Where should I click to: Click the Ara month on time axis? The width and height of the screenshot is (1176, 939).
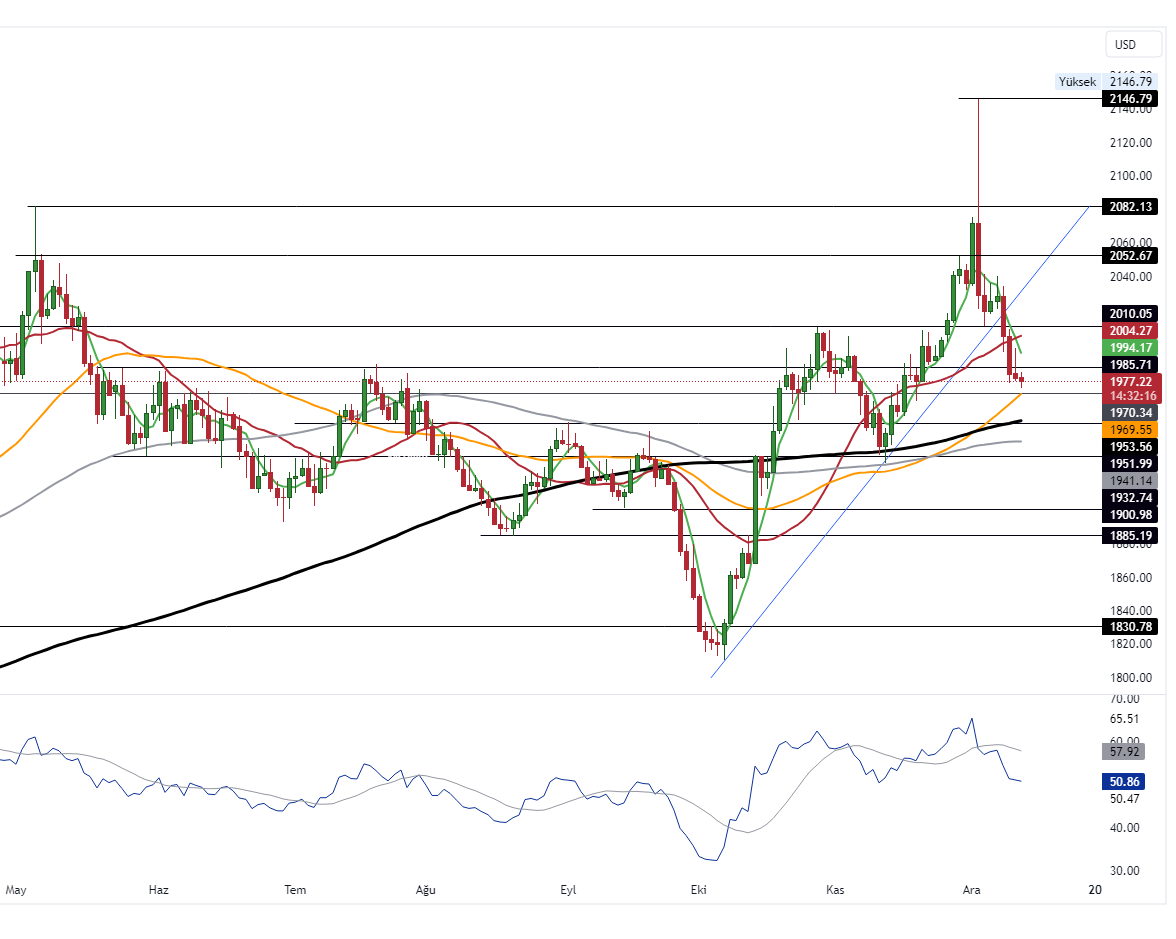[x=969, y=889]
